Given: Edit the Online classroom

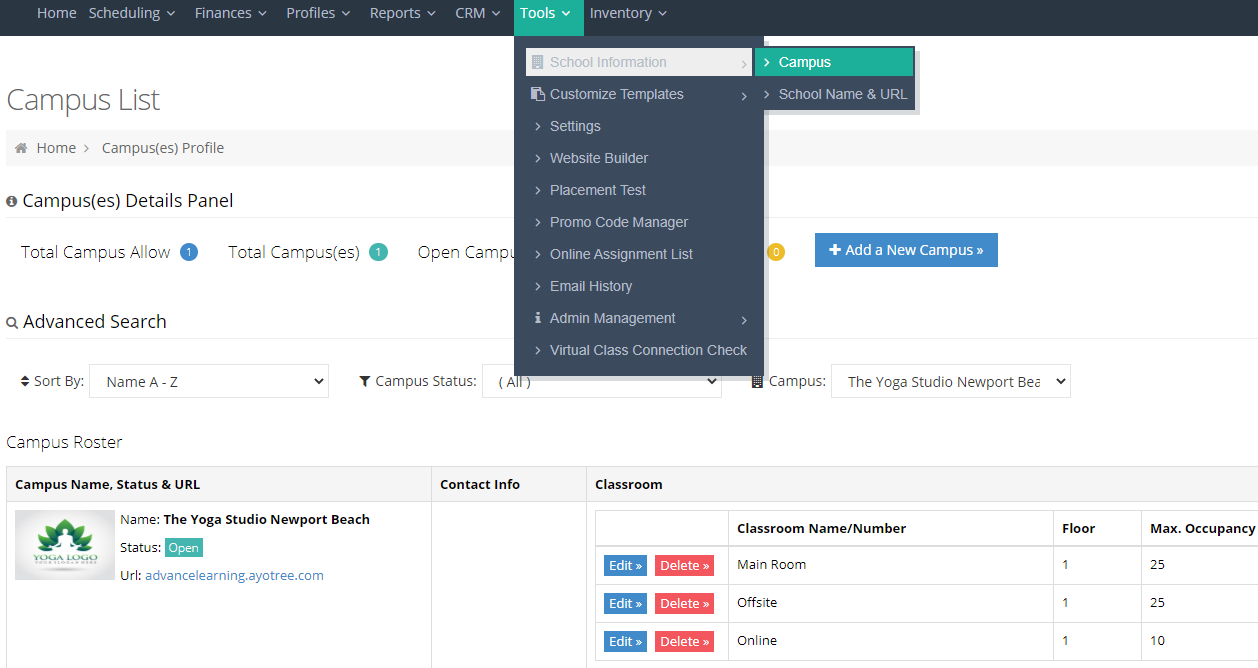Looking at the screenshot, I should (625, 642).
